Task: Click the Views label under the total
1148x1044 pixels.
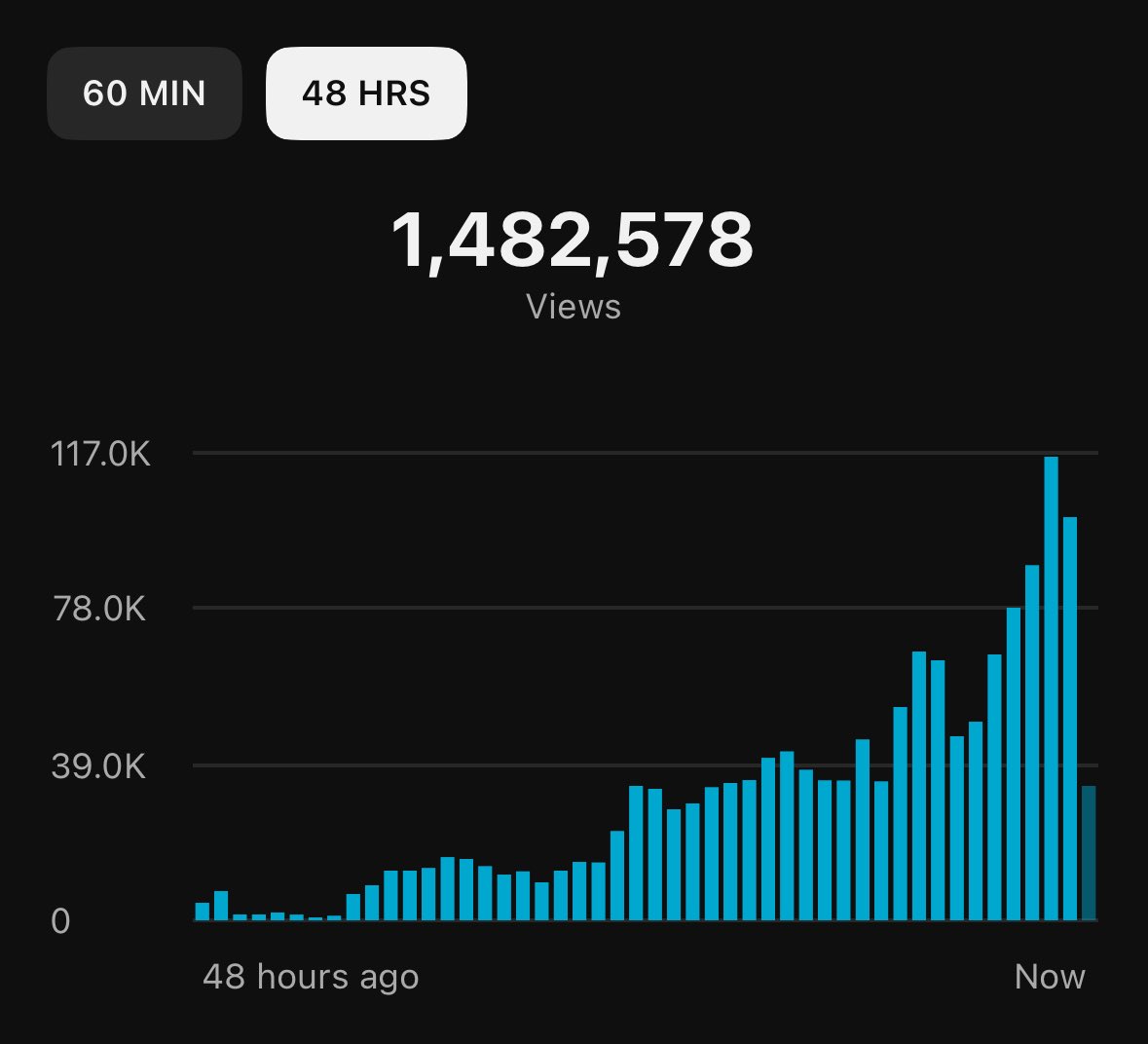Action: pos(574,307)
